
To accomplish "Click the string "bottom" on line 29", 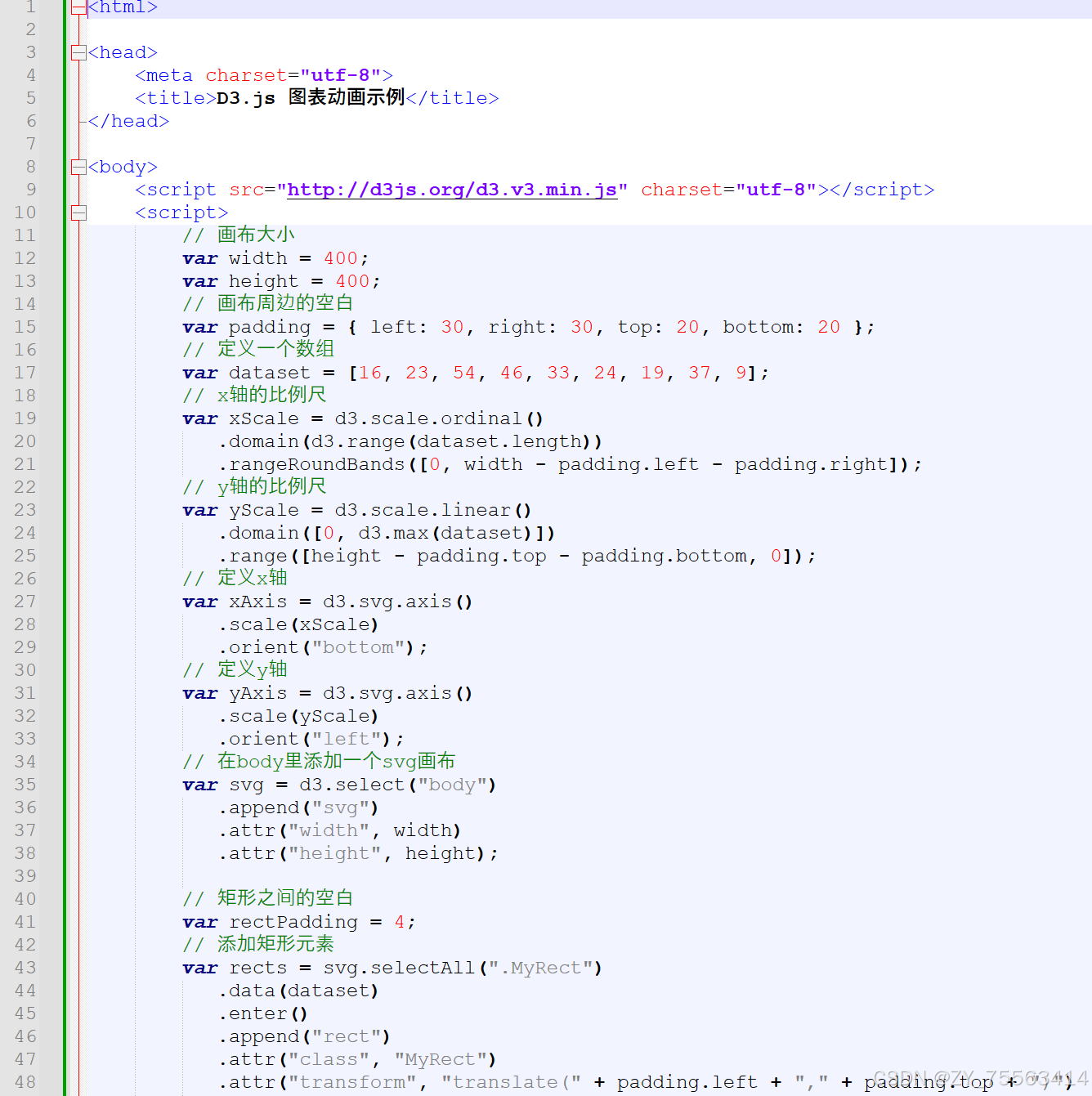I will coord(357,646).
